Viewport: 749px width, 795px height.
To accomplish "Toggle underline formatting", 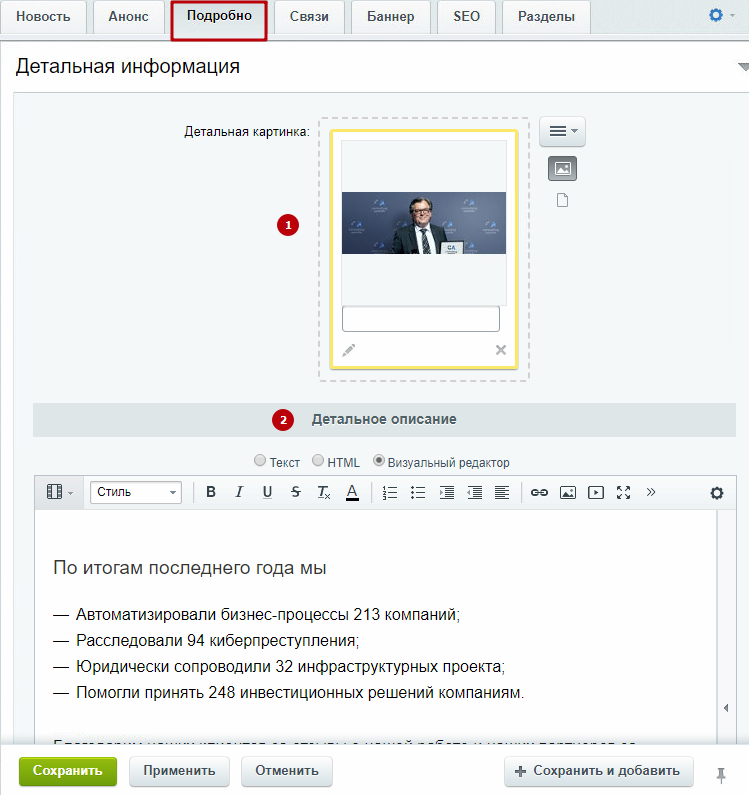I will coord(267,492).
